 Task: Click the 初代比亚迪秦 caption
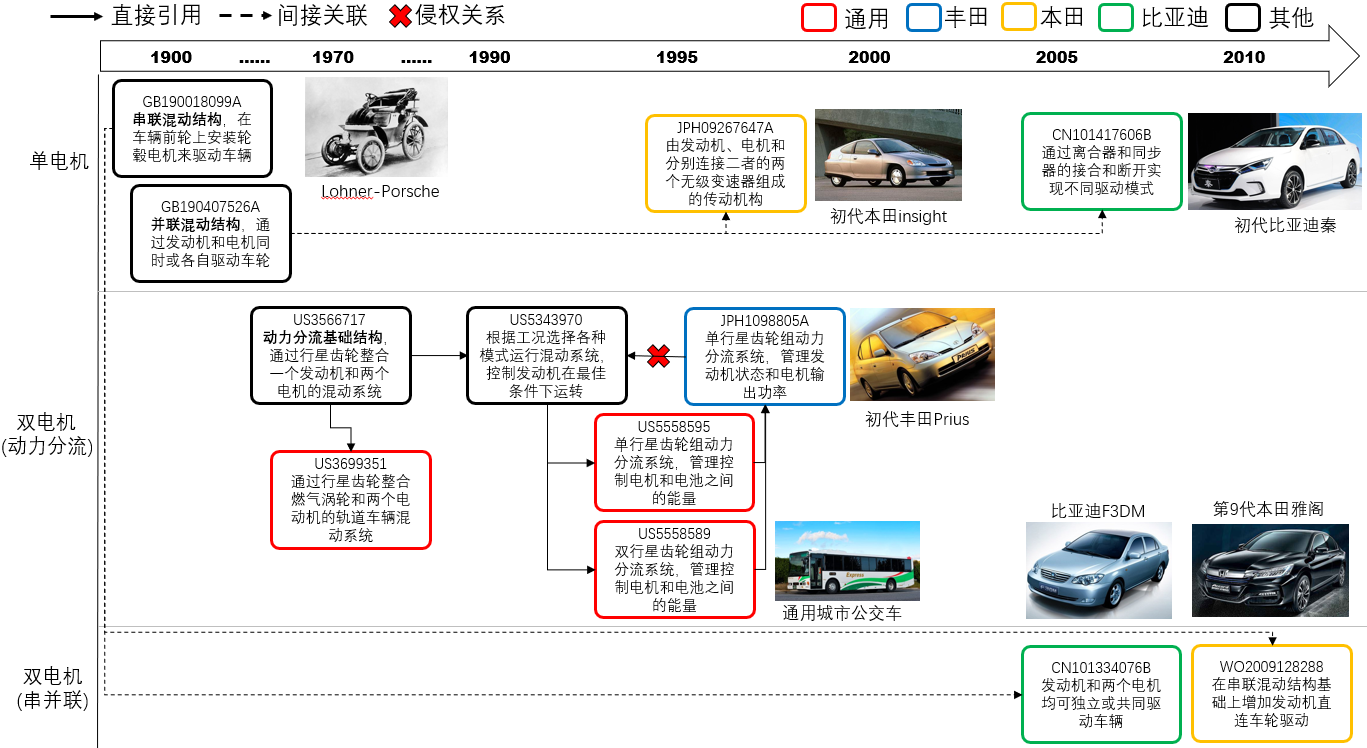(x=1286, y=226)
